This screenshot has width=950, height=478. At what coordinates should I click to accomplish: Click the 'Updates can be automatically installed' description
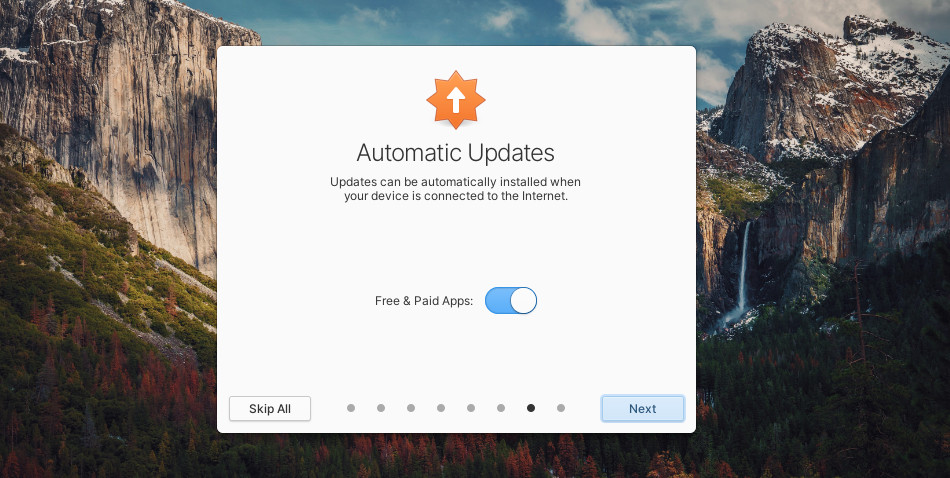[456, 189]
